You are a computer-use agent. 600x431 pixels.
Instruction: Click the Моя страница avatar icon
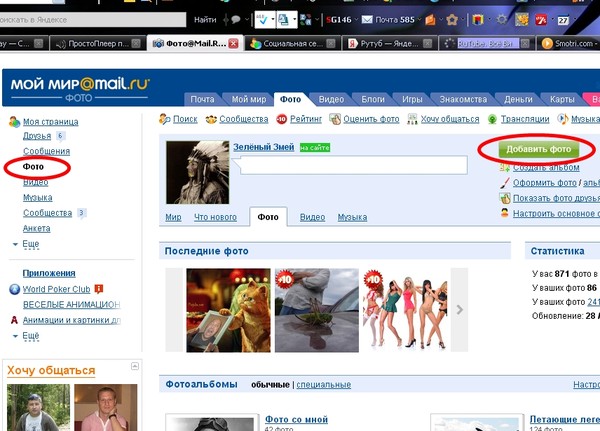tap(14, 122)
